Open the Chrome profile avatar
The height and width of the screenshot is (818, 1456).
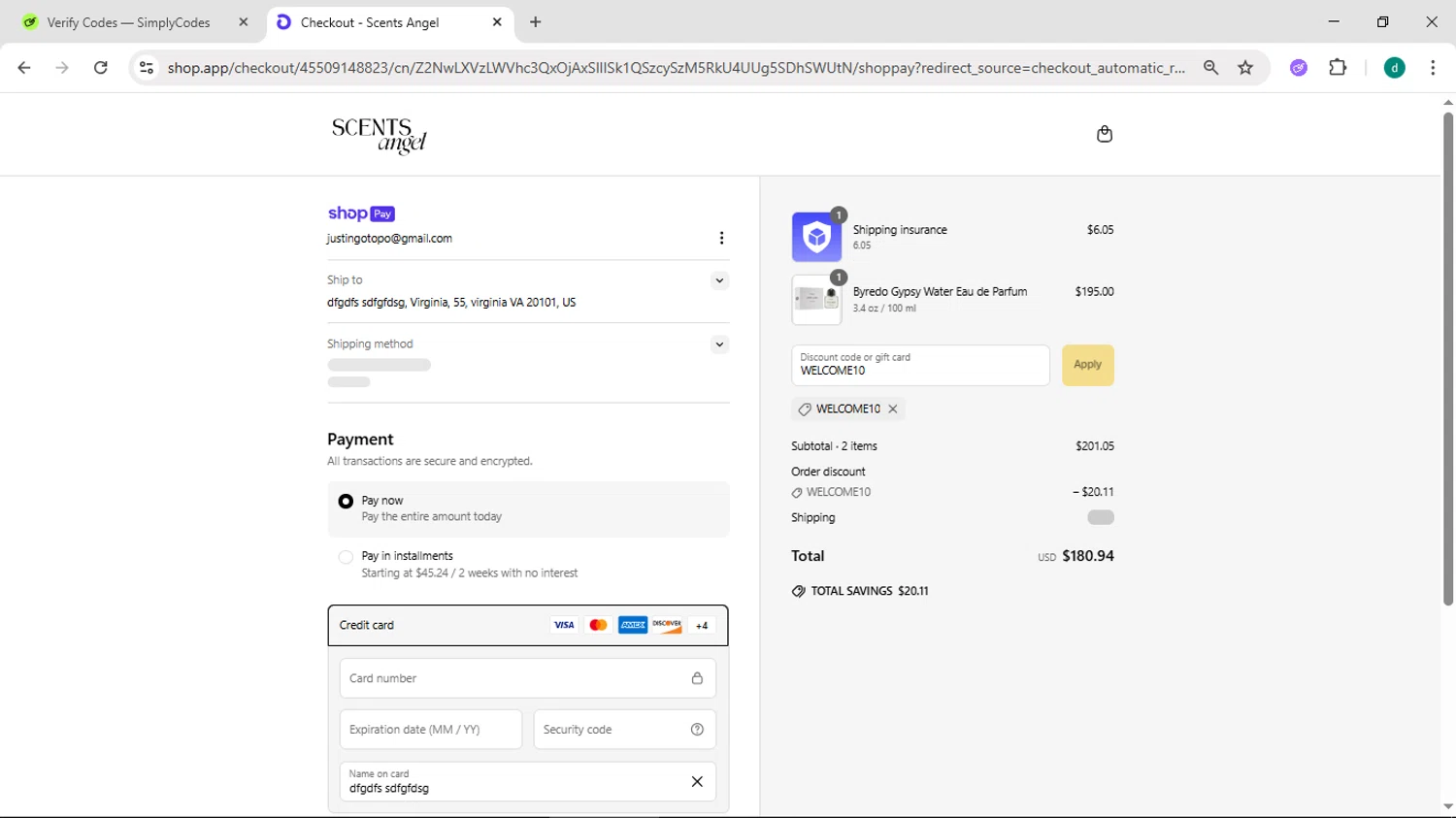tap(1394, 68)
